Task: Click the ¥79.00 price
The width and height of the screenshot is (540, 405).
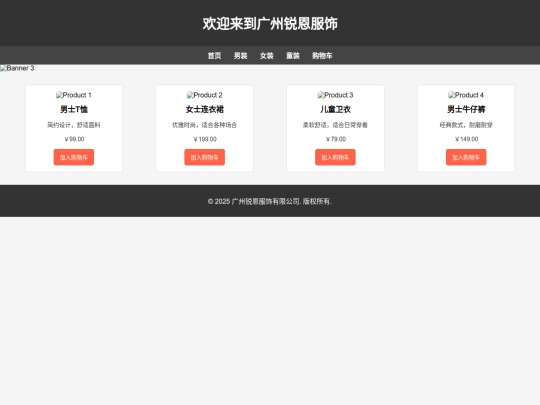Action: pyautogui.click(x=335, y=139)
